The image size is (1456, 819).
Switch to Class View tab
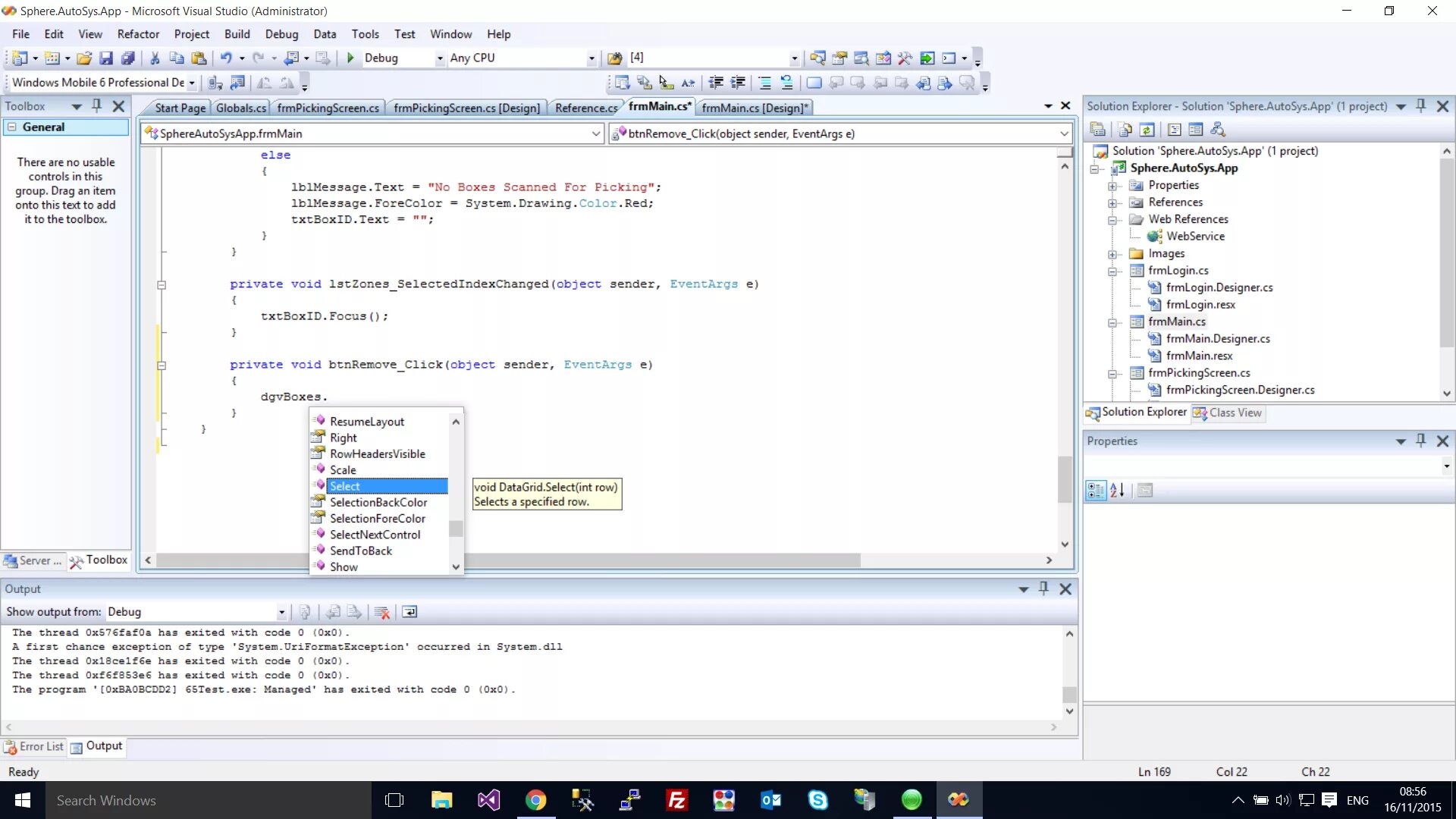click(x=1228, y=413)
